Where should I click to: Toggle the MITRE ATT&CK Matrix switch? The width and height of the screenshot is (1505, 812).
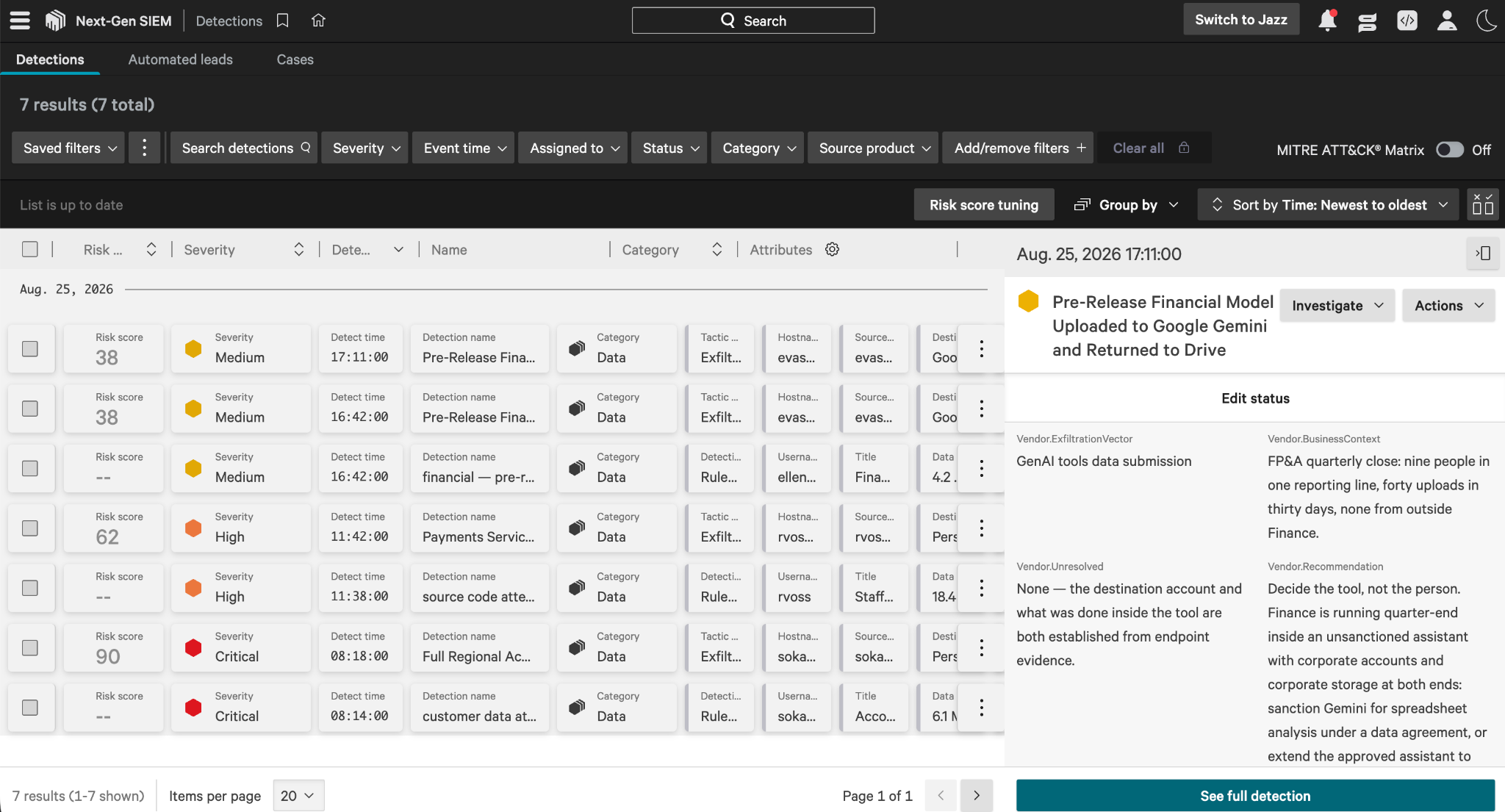[1450, 149]
